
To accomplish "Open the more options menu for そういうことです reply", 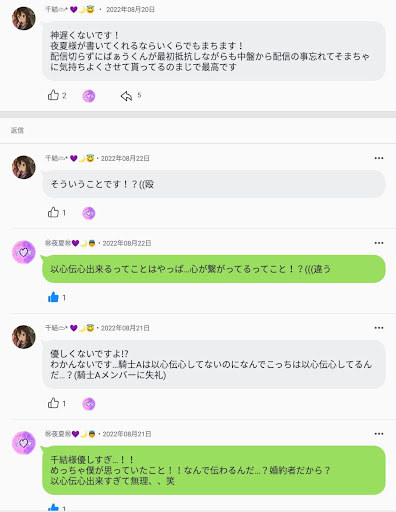I will pos(379,158).
